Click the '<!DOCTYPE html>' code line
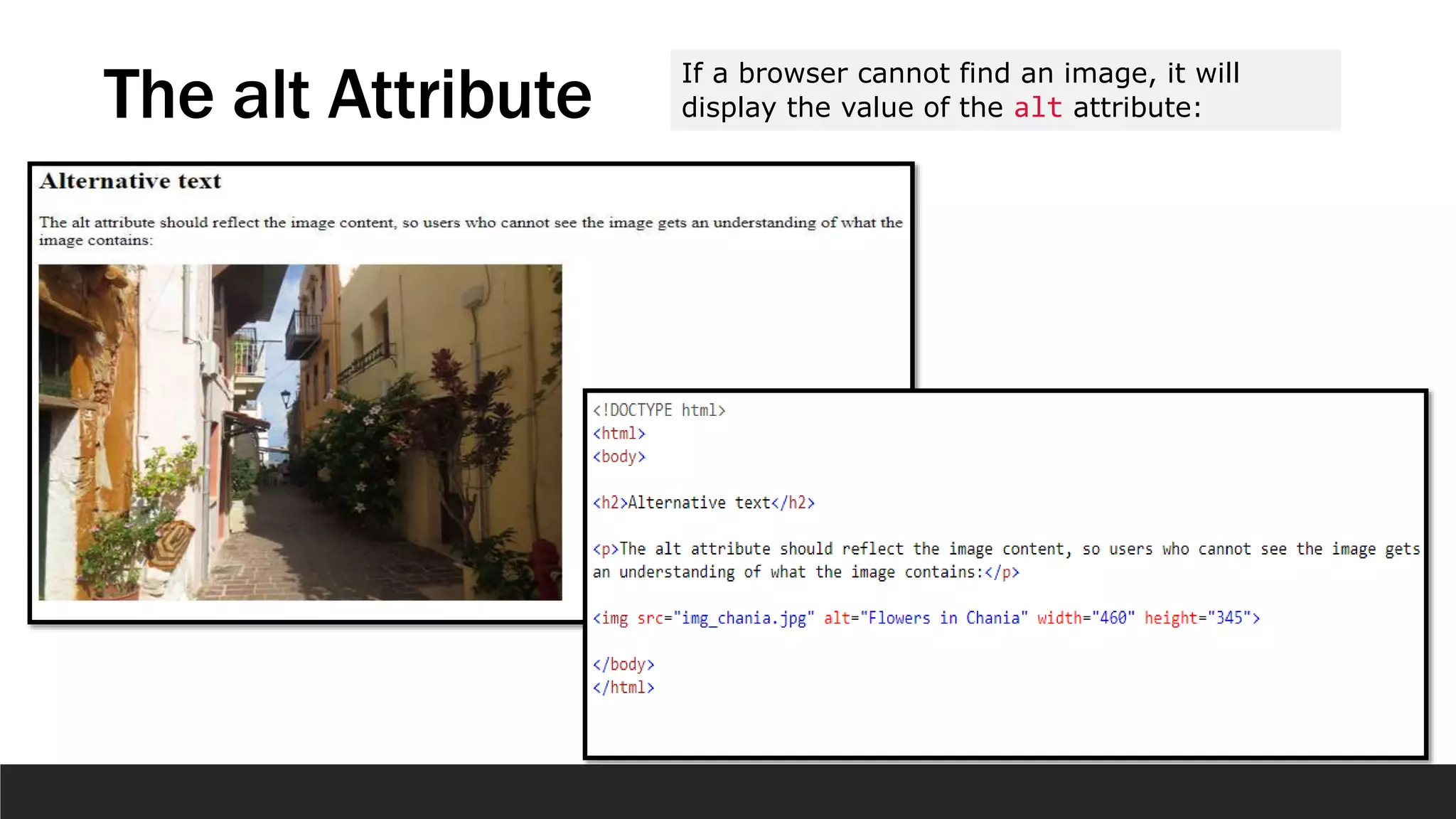 (x=659, y=410)
